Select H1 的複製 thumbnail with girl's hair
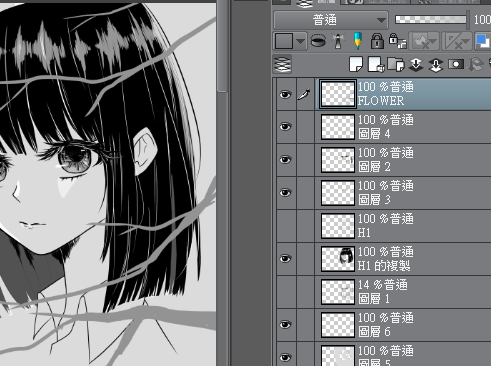 [x=337, y=259]
